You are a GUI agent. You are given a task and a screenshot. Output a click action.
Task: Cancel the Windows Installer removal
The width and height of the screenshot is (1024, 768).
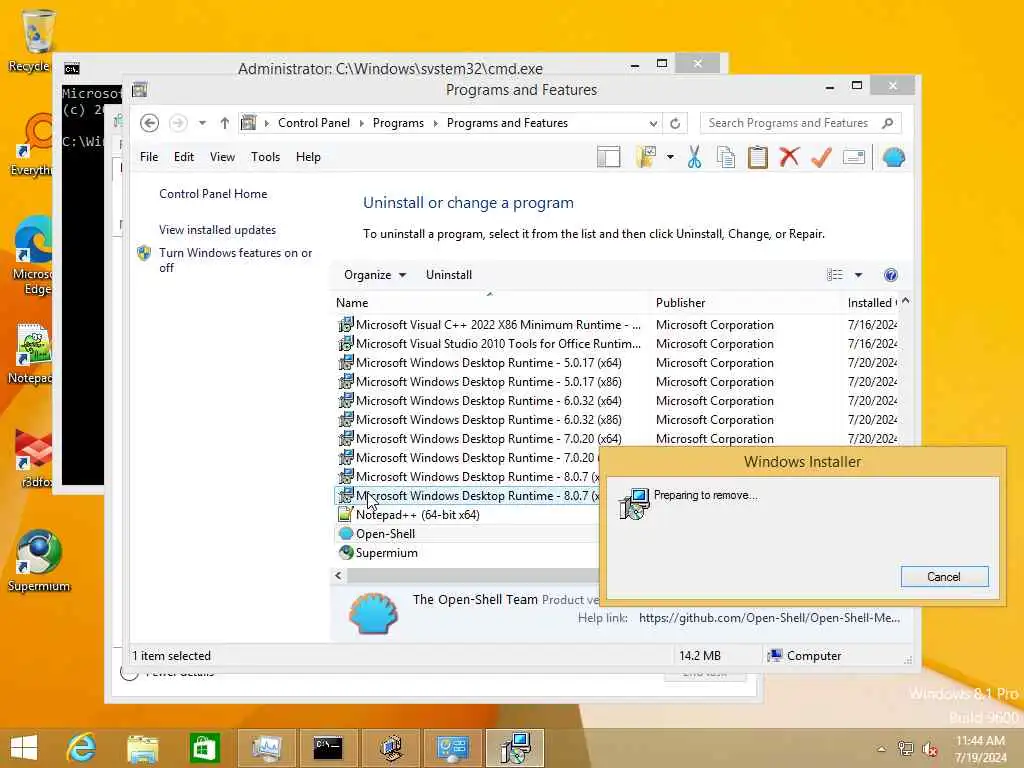click(944, 577)
